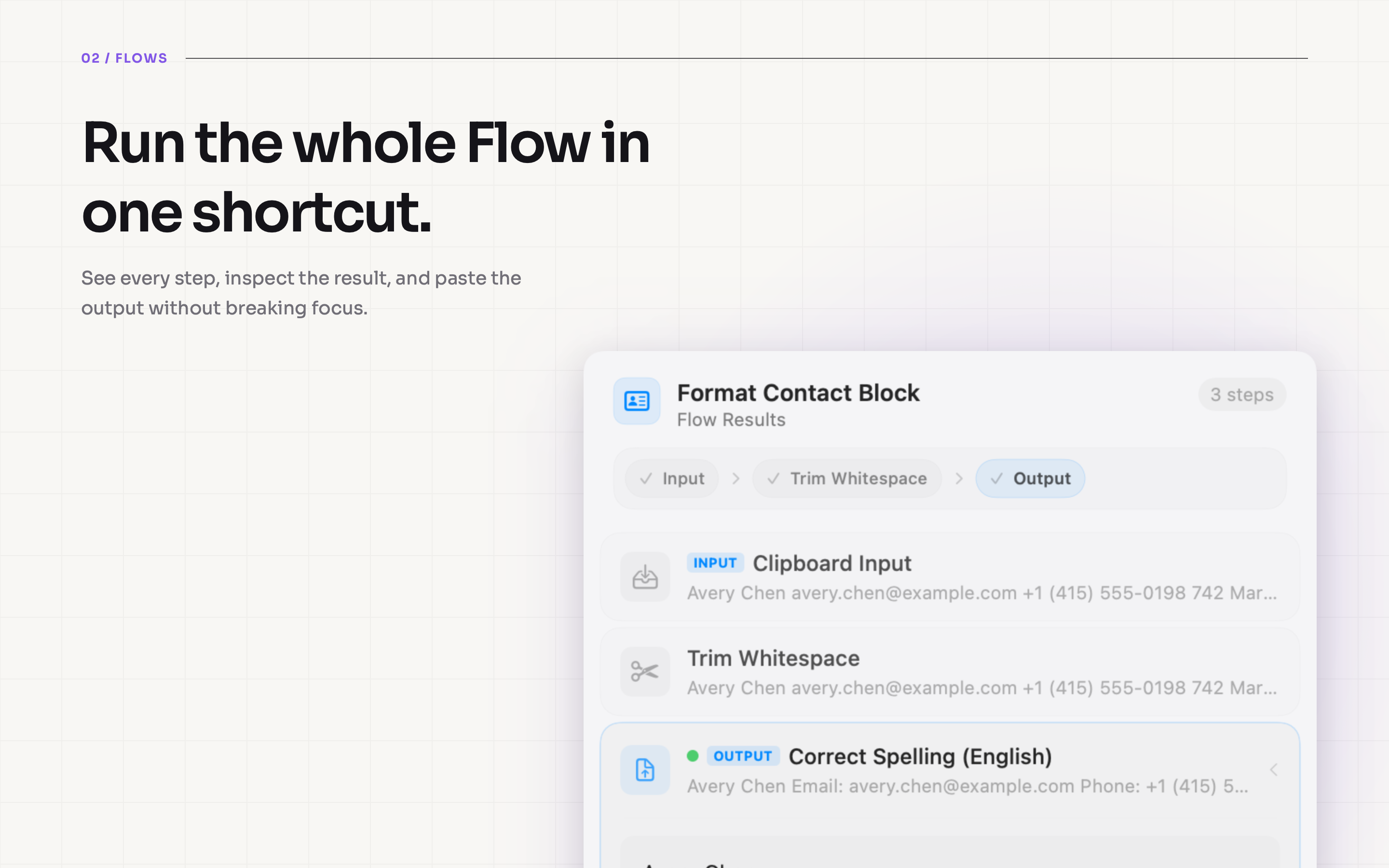Open the Clipboard Input step title

831,563
